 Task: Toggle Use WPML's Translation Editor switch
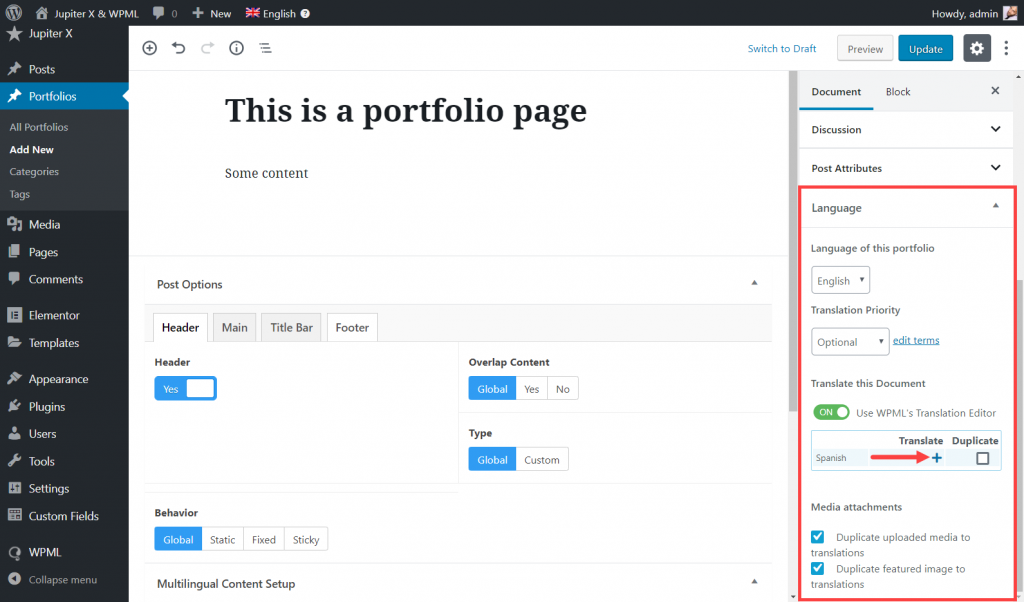(x=831, y=412)
